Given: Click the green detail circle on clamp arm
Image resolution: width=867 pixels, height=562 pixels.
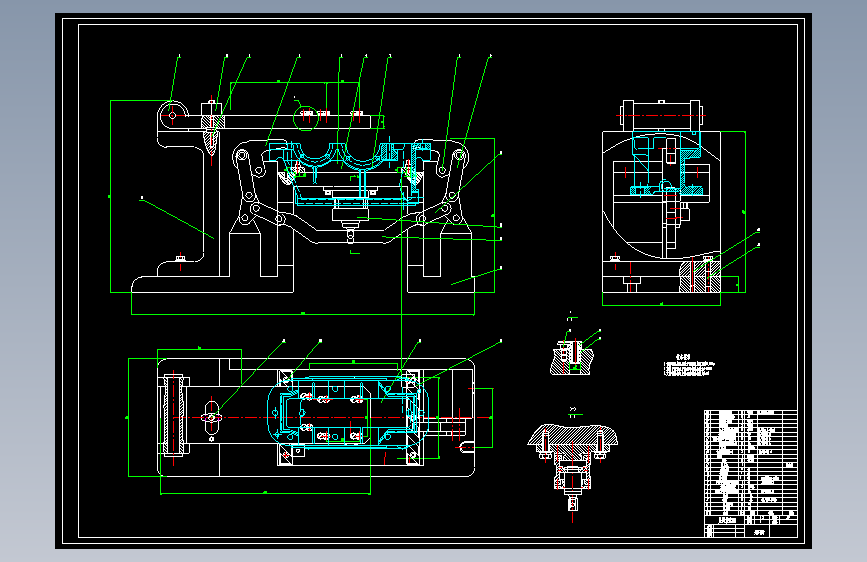Looking at the screenshot, I should 305,118.
